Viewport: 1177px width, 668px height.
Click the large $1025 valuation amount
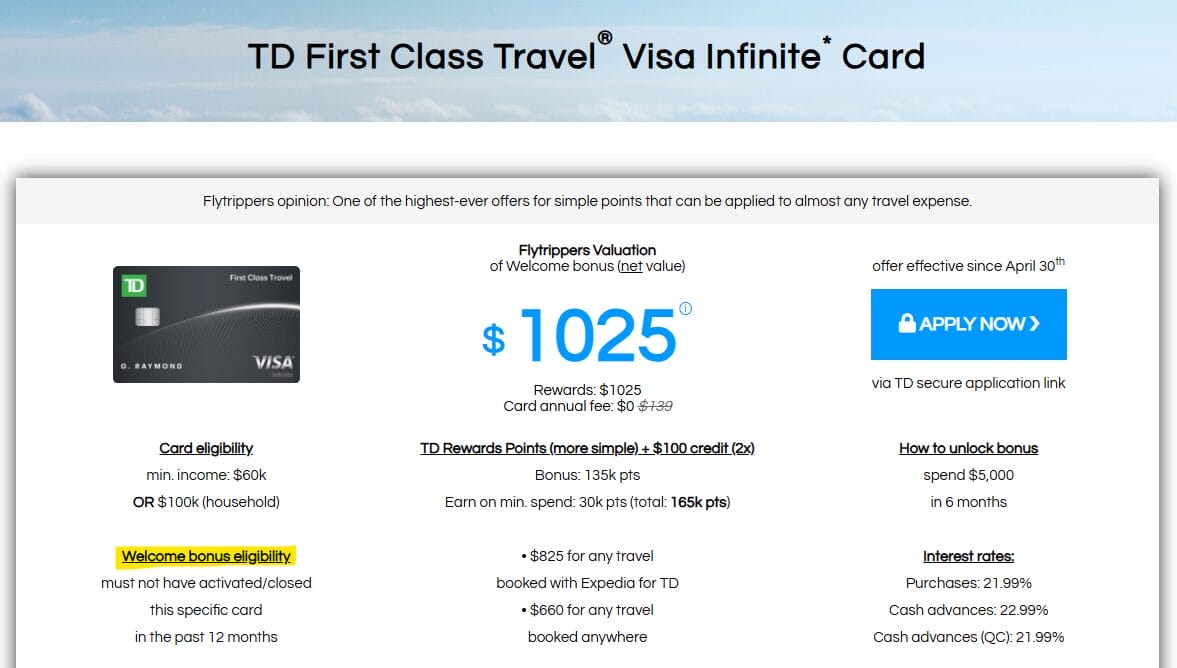pos(597,335)
